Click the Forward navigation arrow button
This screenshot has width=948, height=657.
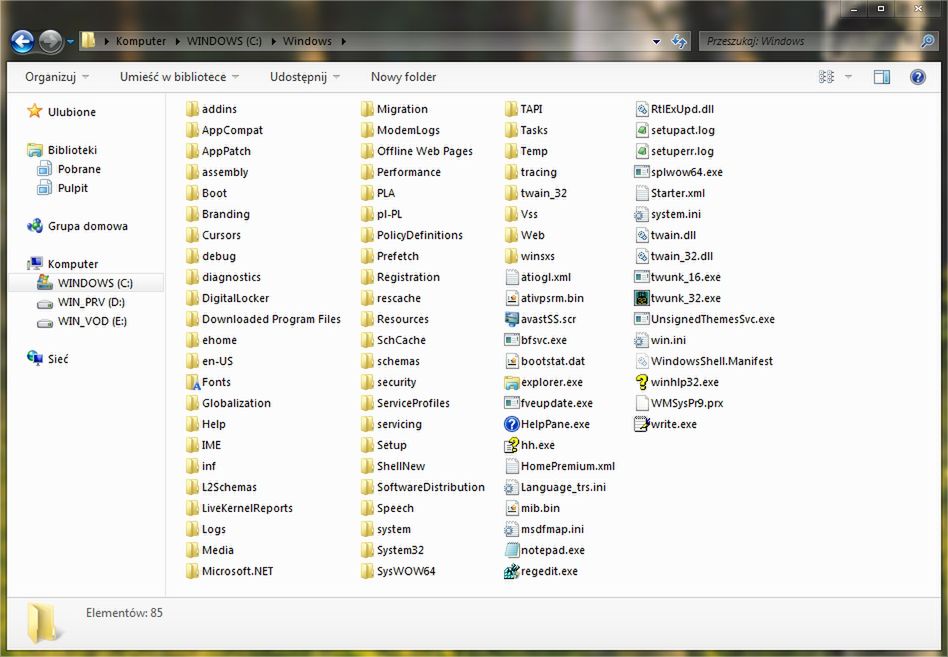(x=51, y=41)
